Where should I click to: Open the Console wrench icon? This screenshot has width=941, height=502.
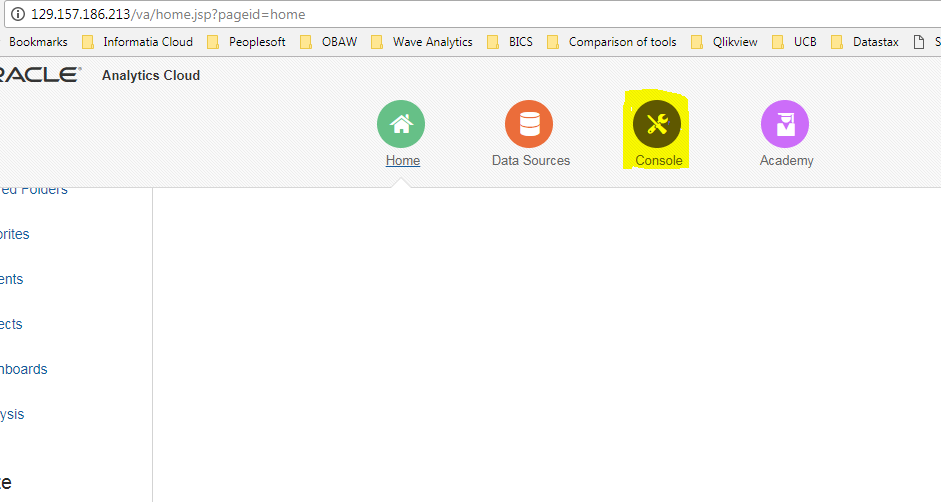[657, 124]
